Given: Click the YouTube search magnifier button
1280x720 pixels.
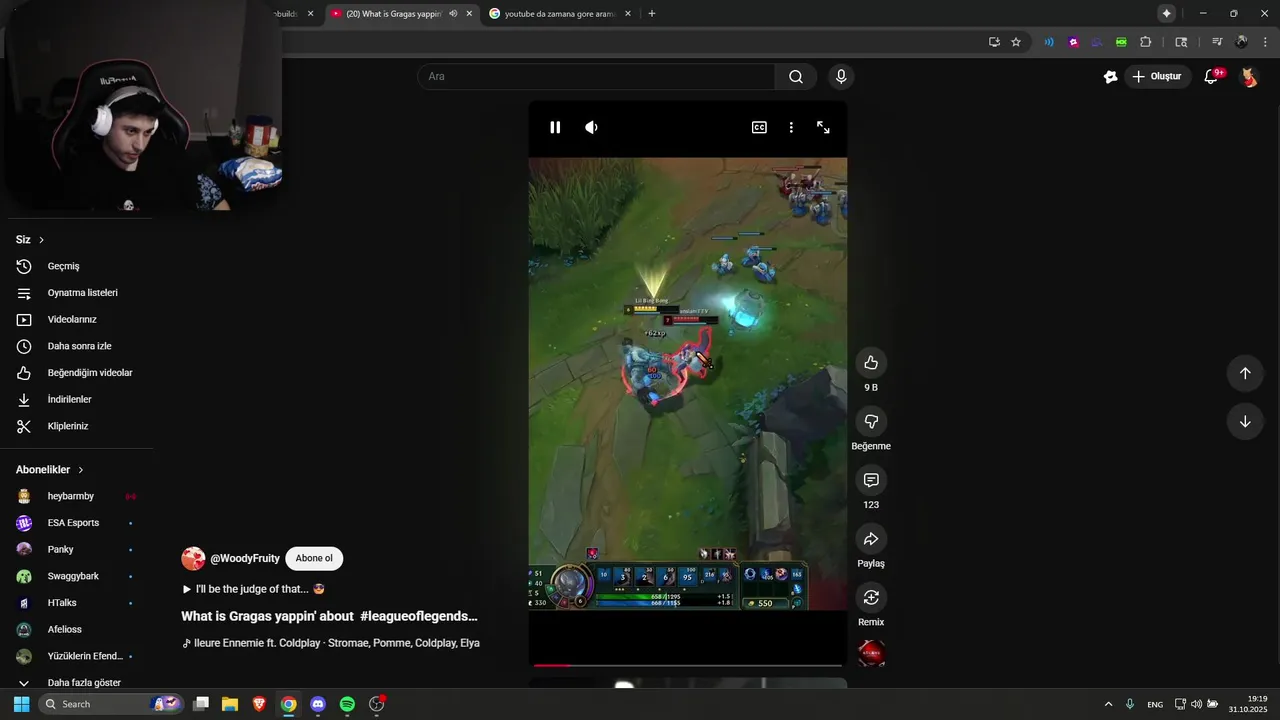Looking at the screenshot, I should pyautogui.click(x=796, y=77).
